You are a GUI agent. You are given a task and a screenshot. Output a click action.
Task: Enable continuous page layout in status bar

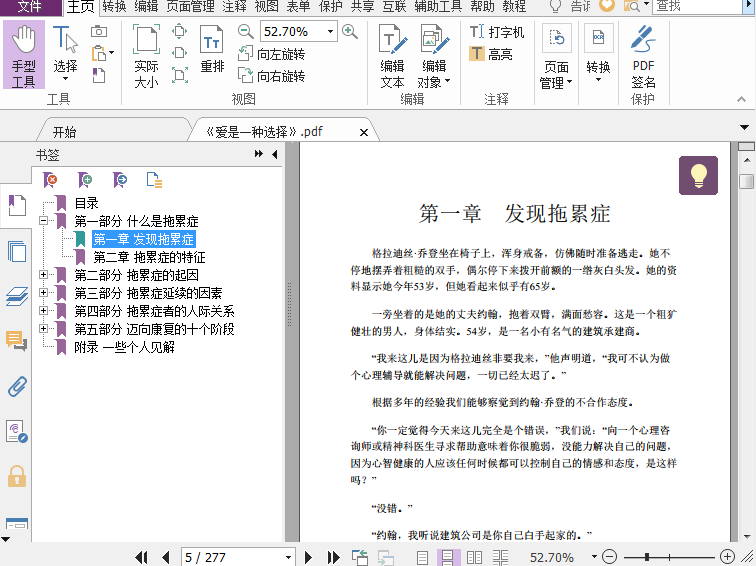[447, 557]
